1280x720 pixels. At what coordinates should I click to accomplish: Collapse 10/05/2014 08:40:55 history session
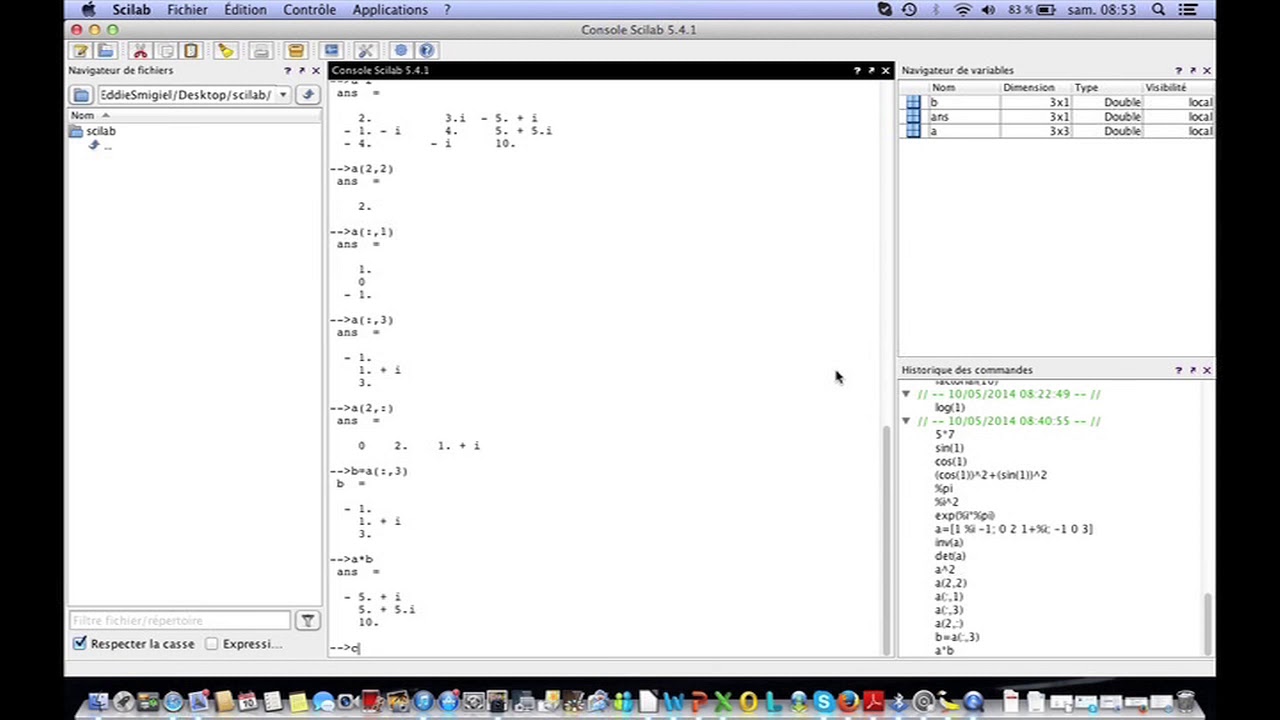coord(906,421)
